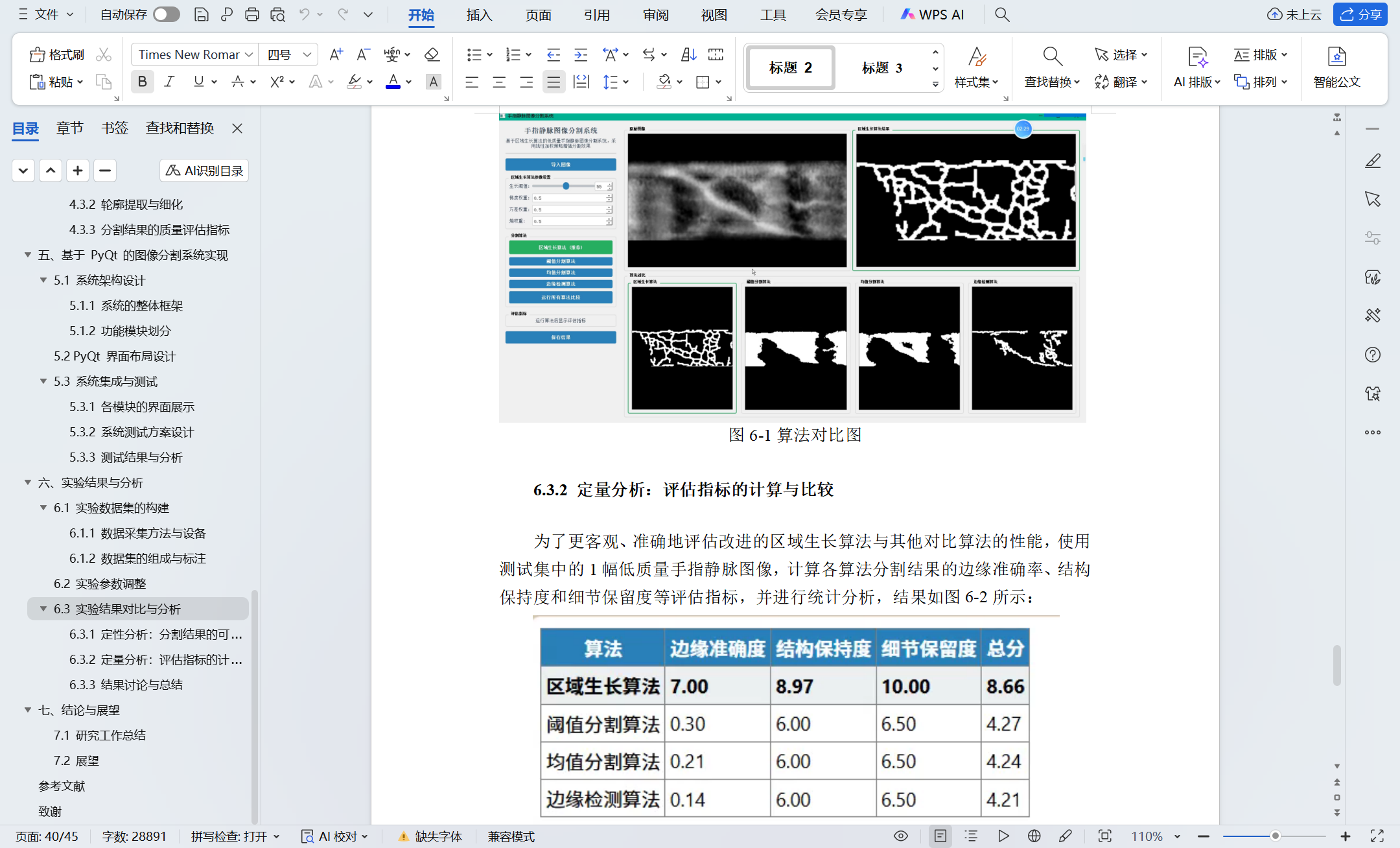
Task: Open Smart Official Document tool
Action: 1336,67
